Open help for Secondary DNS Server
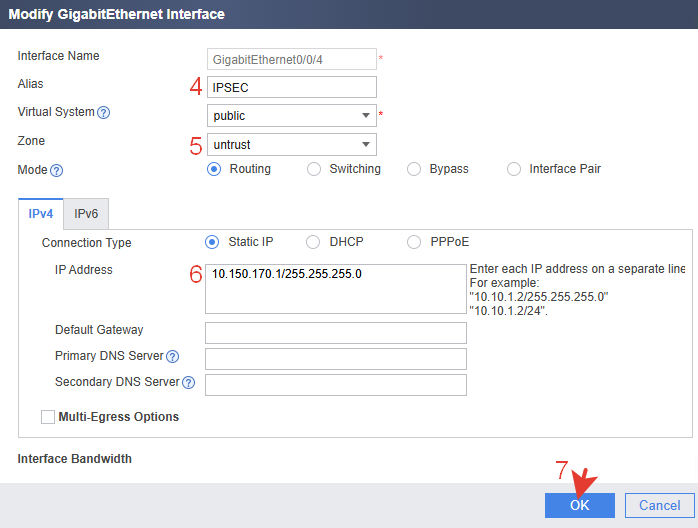The image size is (698, 528). coord(187,382)
